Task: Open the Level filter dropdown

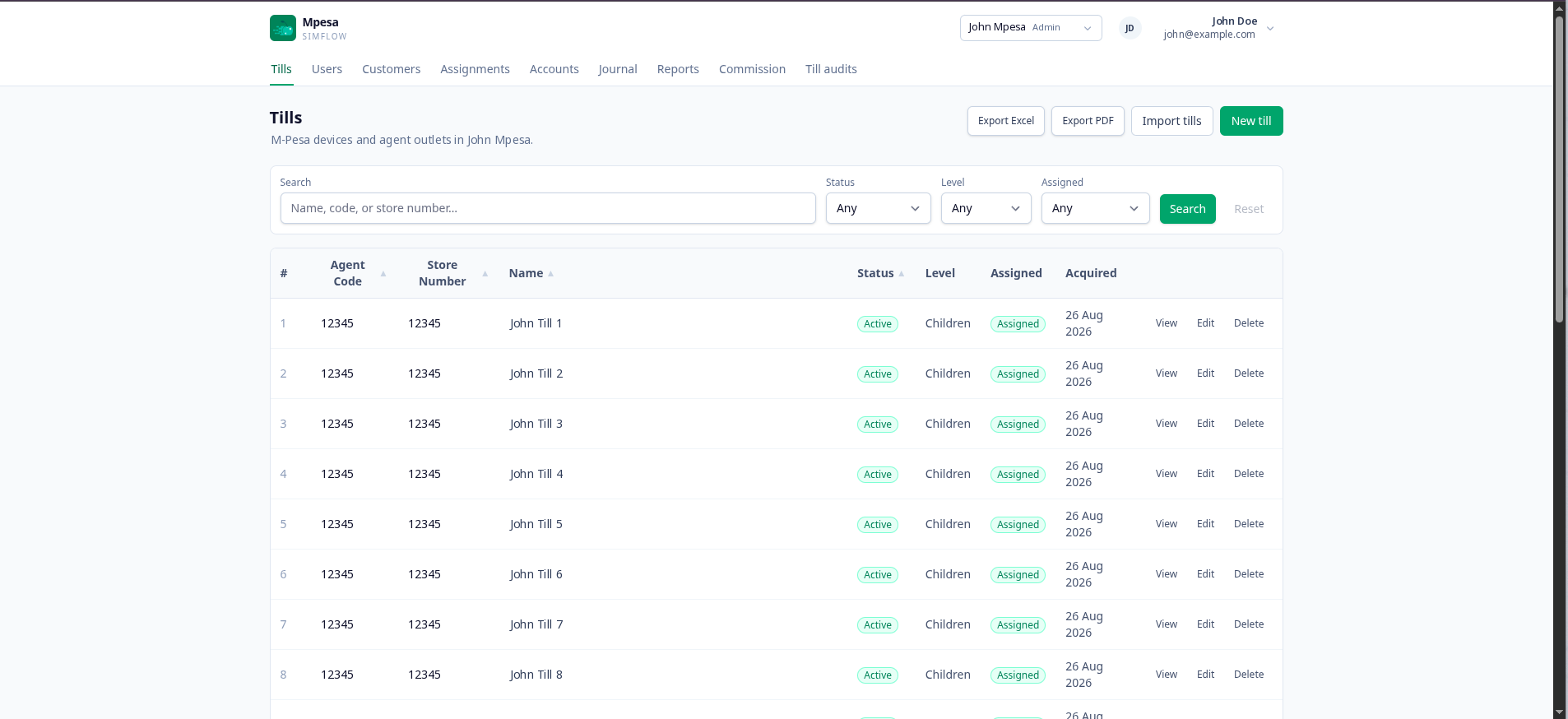Action: tap(986, 208)
